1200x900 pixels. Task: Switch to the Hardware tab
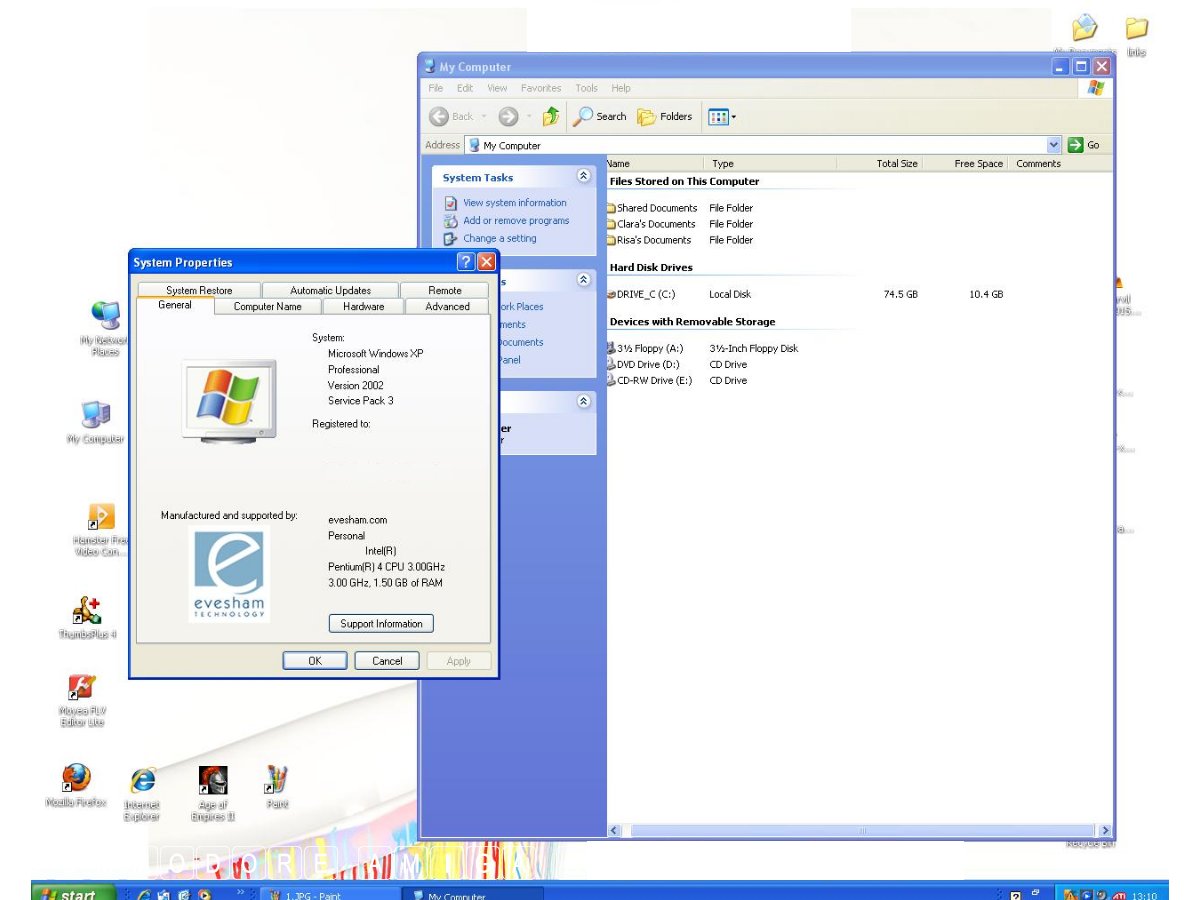pos(363,307)
